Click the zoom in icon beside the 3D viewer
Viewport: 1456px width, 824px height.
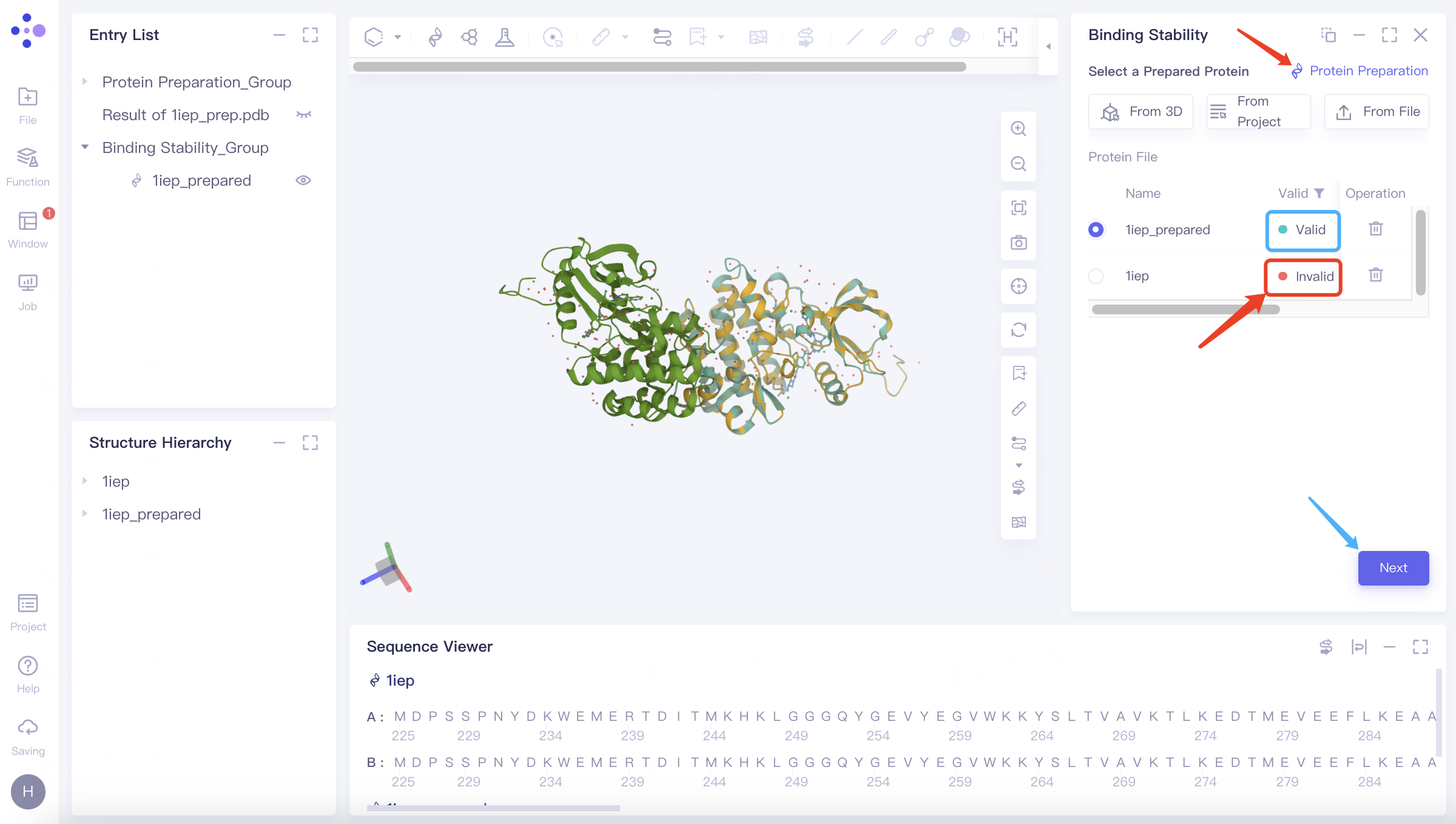1019,129
